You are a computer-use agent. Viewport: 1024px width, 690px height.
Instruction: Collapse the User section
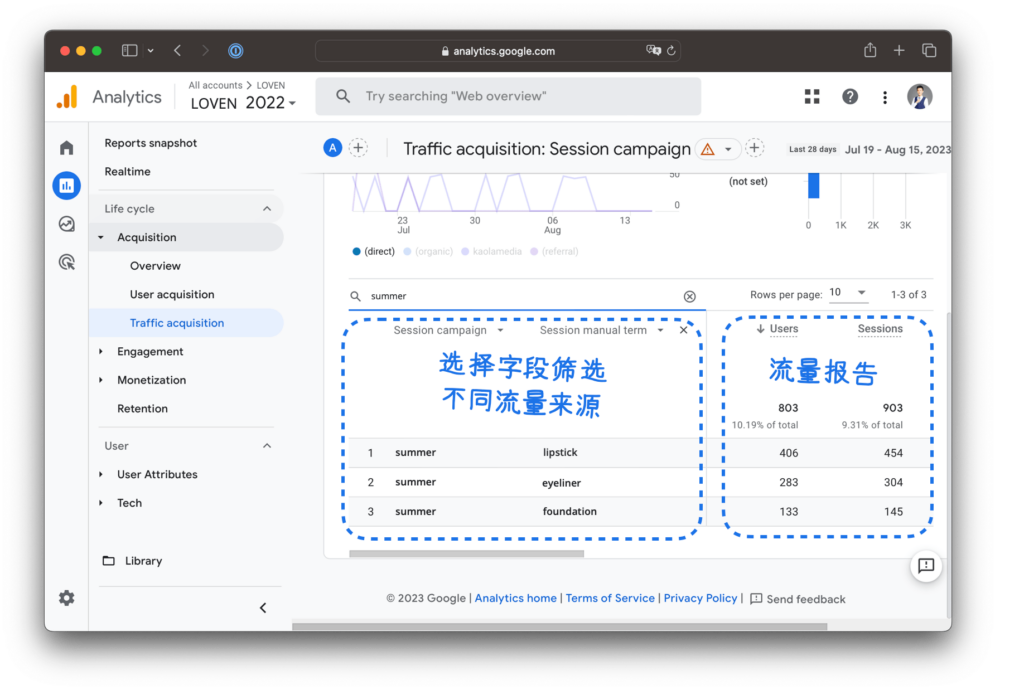pyautogui.click(x=267, y=446)
